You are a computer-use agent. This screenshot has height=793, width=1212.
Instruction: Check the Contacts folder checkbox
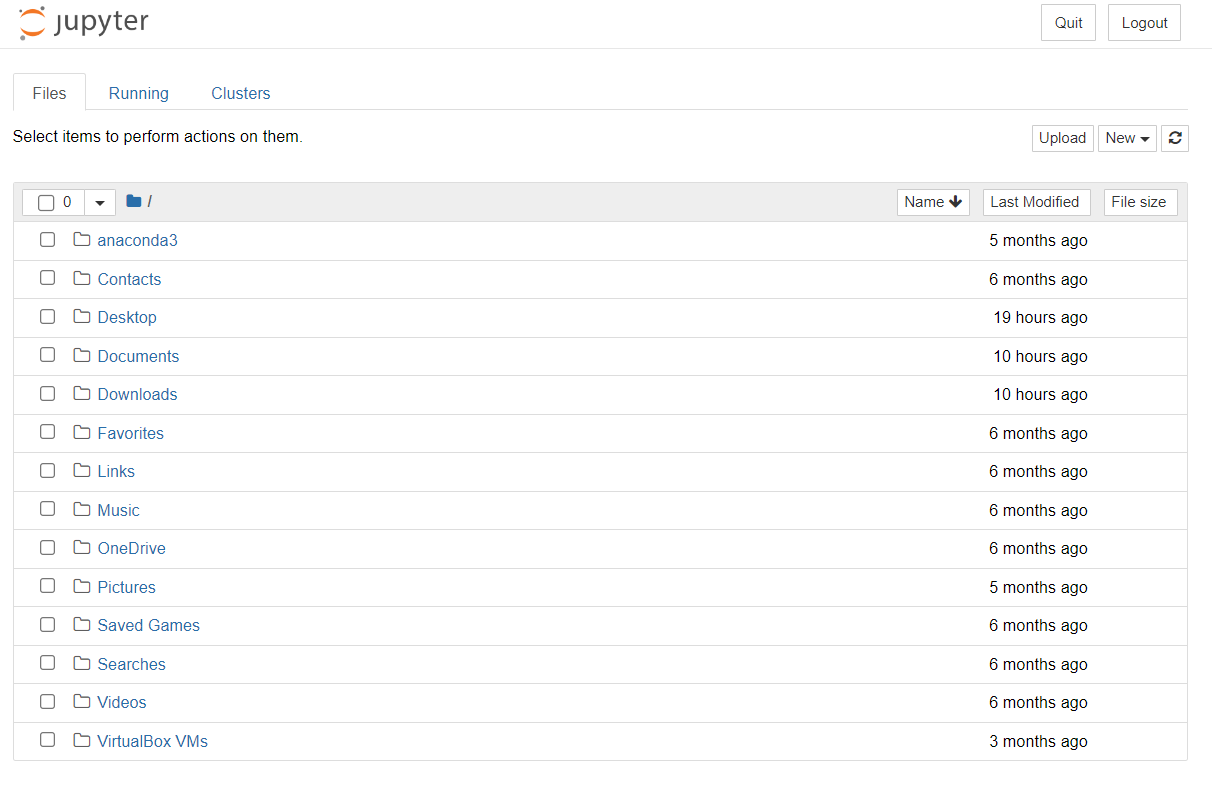tap(47, 278)
